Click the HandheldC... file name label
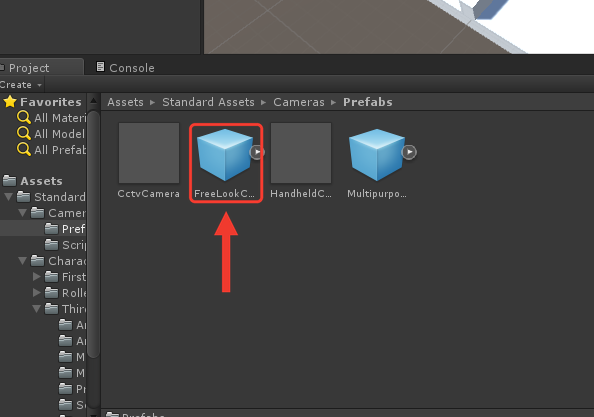 301,194
